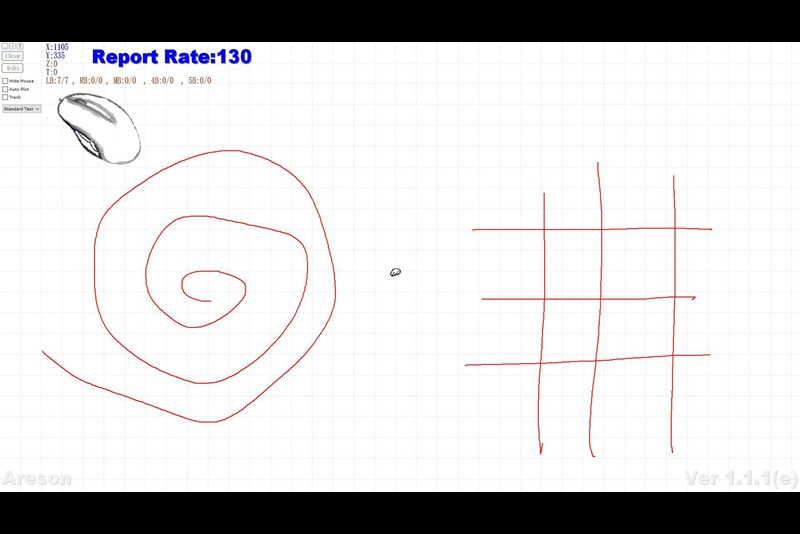Click the Y:335 coordinate readout

point(56,55)
